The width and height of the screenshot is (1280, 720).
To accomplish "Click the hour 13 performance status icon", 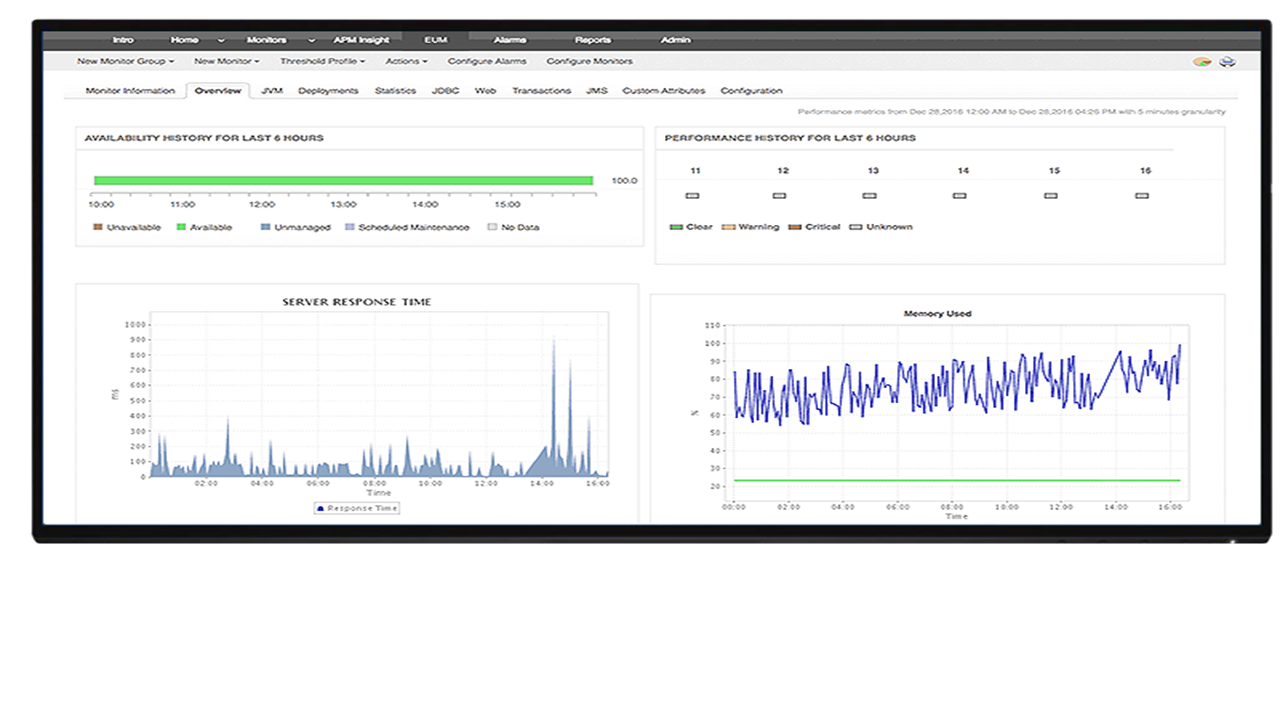I will [x=869, y=196].
